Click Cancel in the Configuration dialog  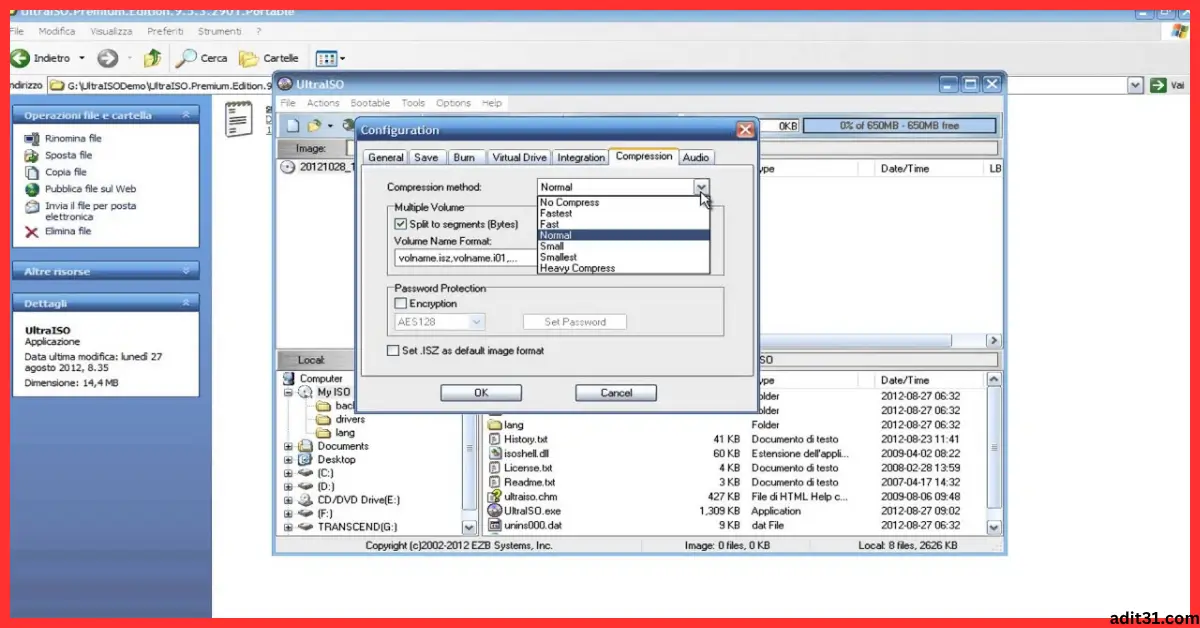(616, 393)
